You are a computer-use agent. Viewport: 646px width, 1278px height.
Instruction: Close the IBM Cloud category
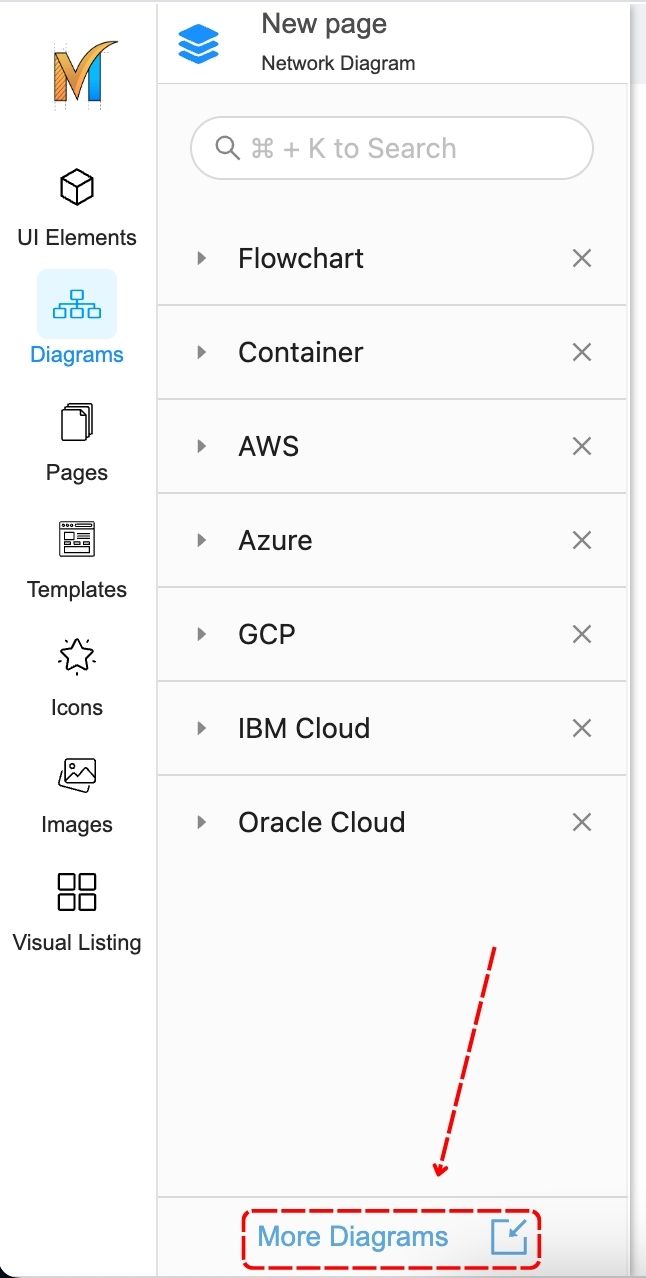pyautogui.click(x=582, y=728)
